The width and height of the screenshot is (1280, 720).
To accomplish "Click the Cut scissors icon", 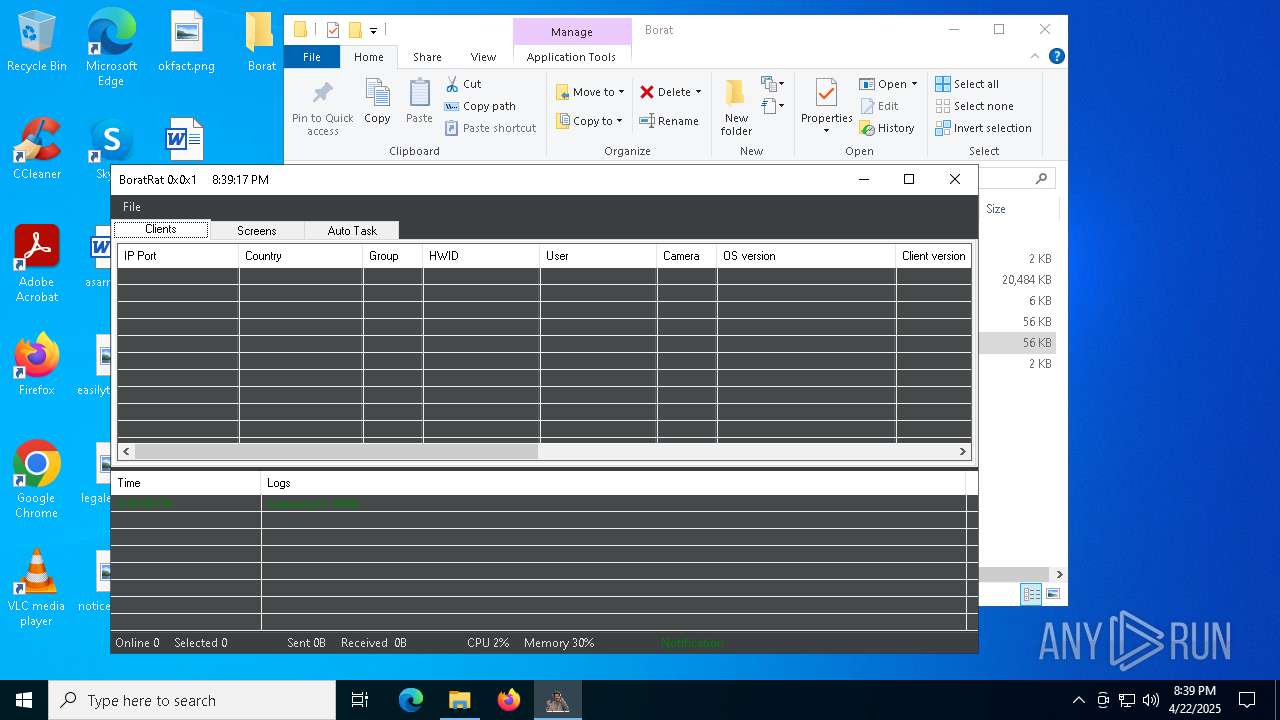I will 452,84.
